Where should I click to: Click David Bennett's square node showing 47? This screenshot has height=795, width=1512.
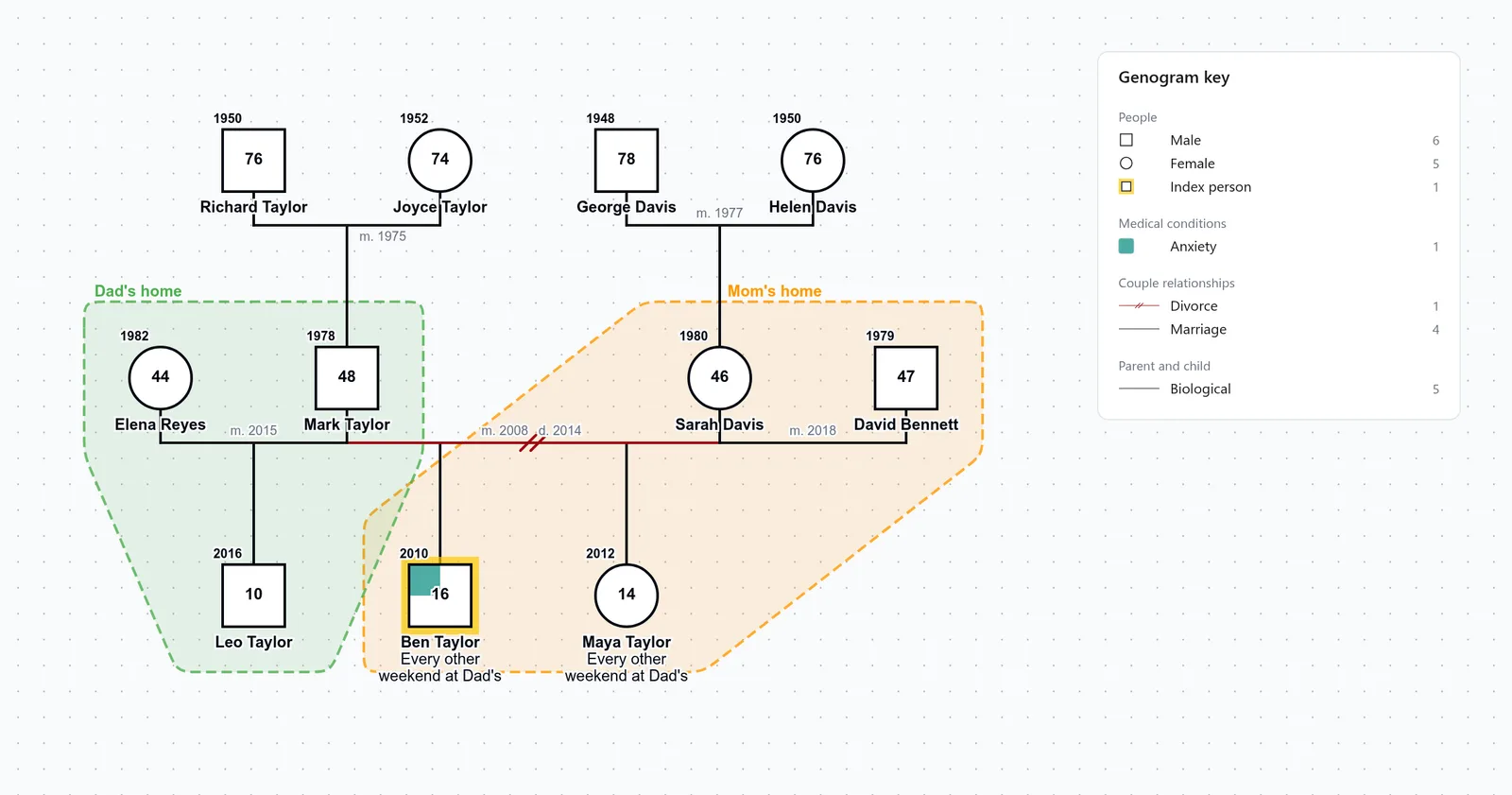tap(906, 377)
